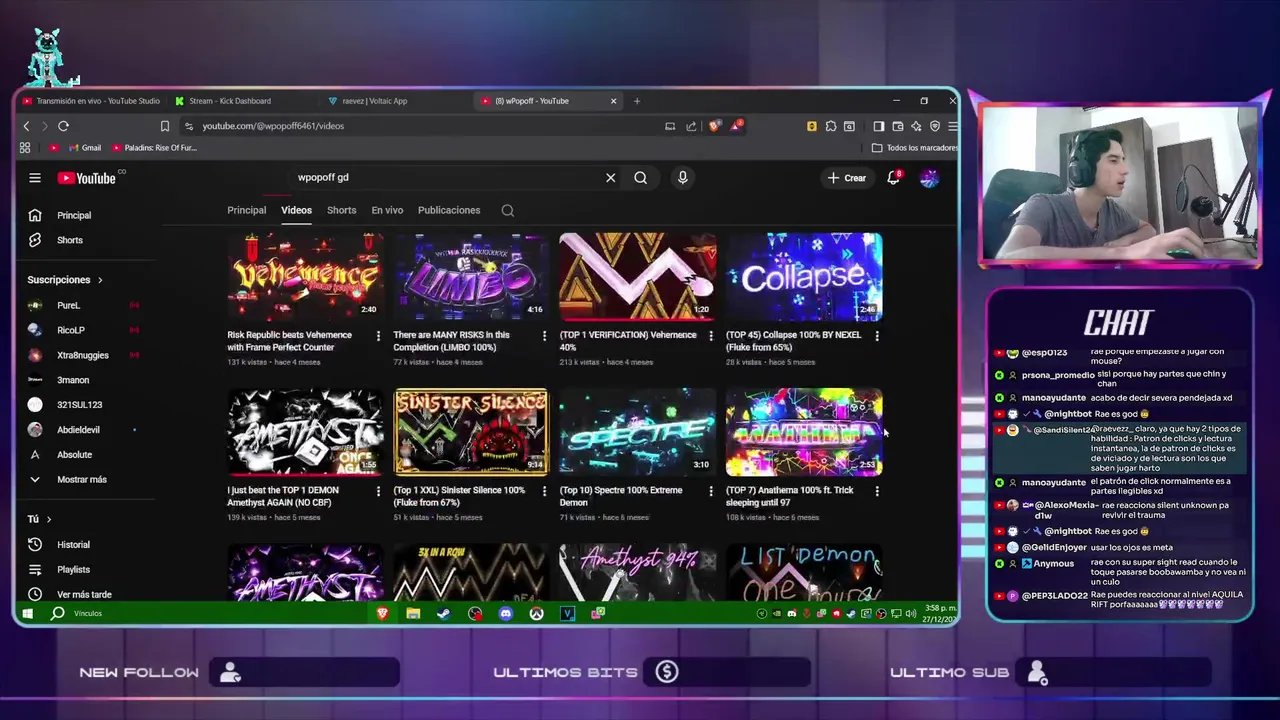Open File Explorer from the taskbar

[x=413, y=613]
